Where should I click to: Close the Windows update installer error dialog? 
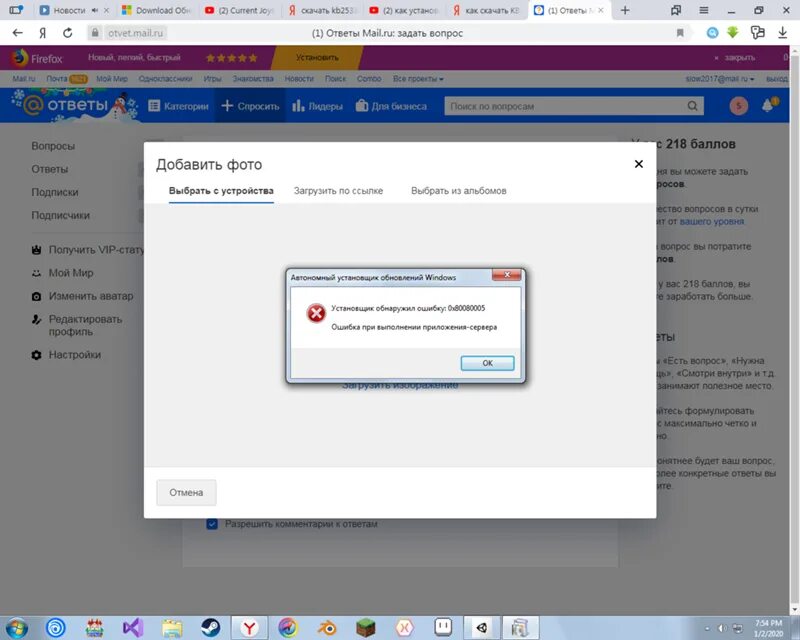[507, 275]
